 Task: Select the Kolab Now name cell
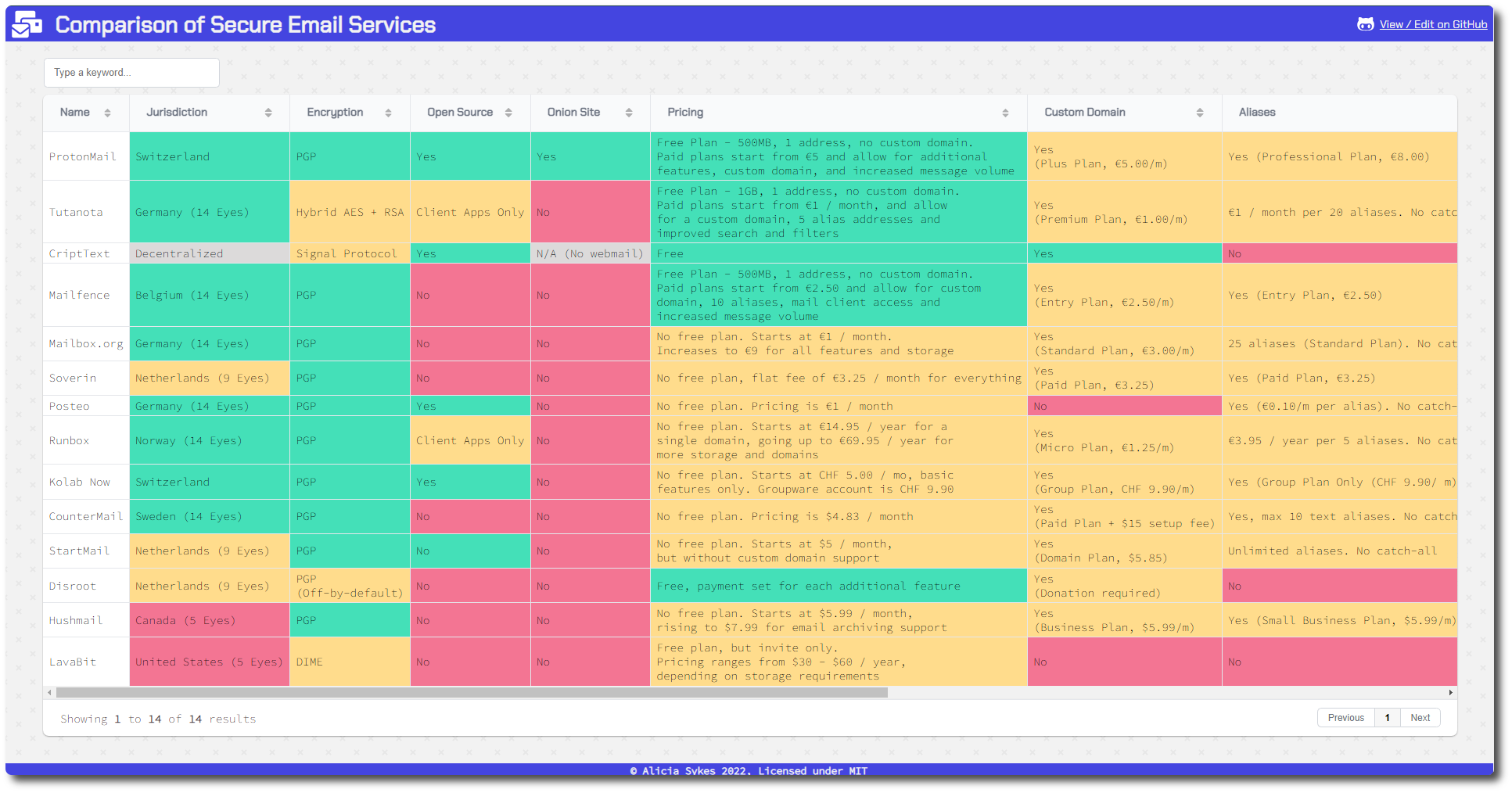pyautogui.click(x=86, y=482)
